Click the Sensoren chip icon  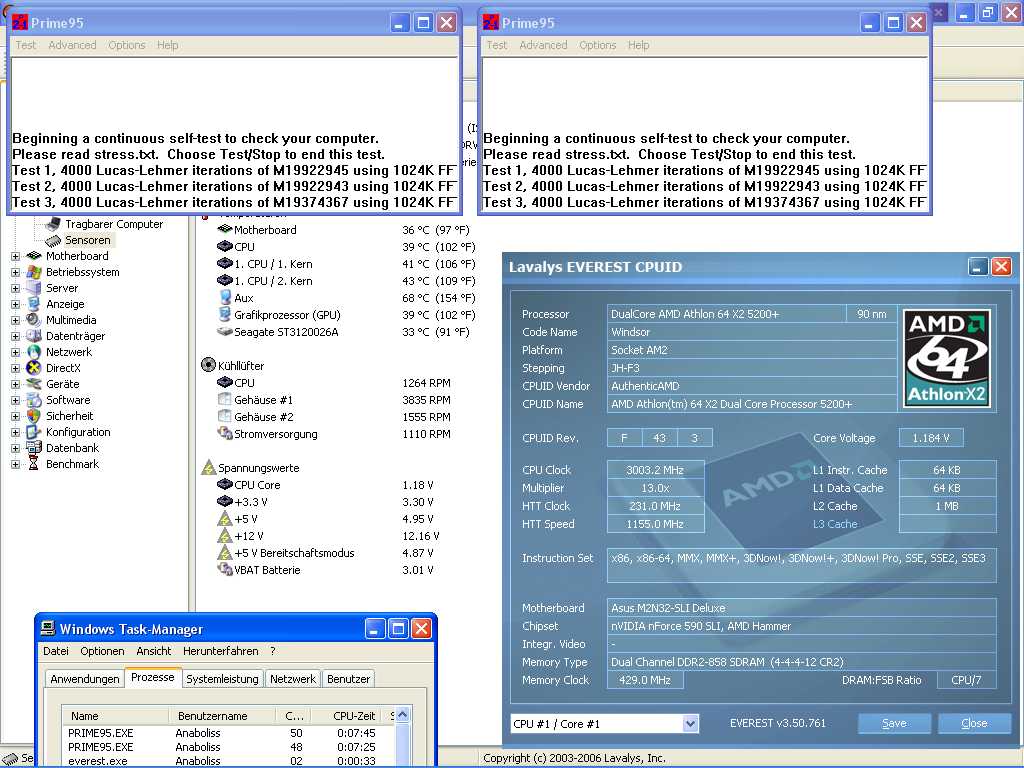pyautogui.click(x=53, y=240)
